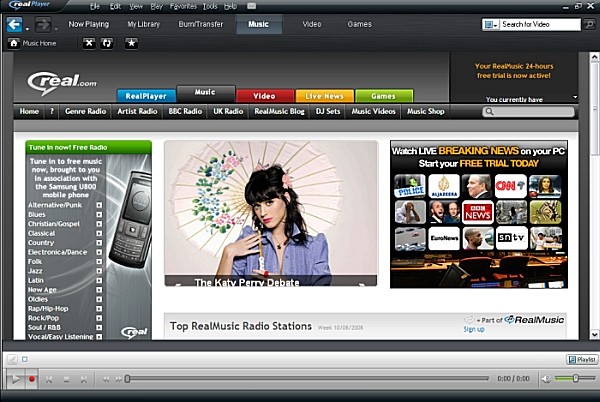
Task: Click the red Video site tab
Action: pyautogui.click(x=264, y=96)
